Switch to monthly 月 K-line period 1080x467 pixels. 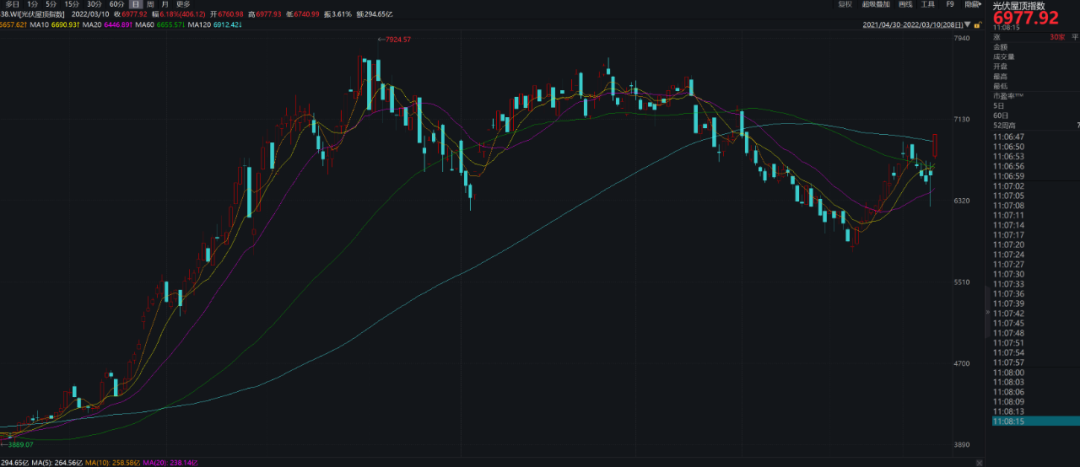tap(164, 5)
